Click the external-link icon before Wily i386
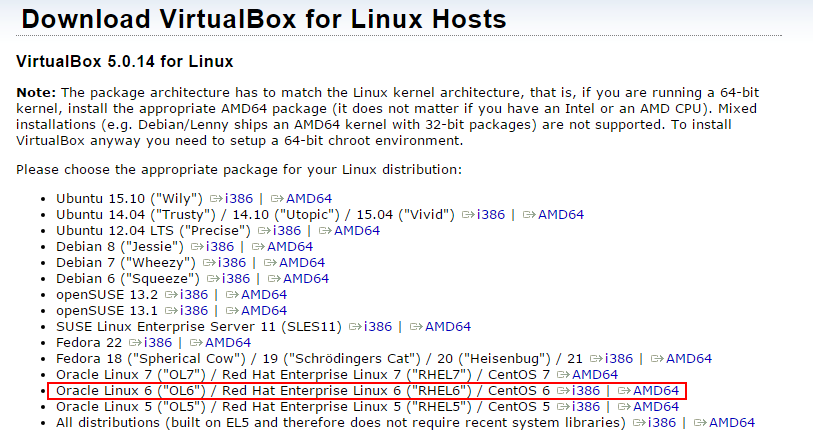813x437 pixels. click(216, 199)
